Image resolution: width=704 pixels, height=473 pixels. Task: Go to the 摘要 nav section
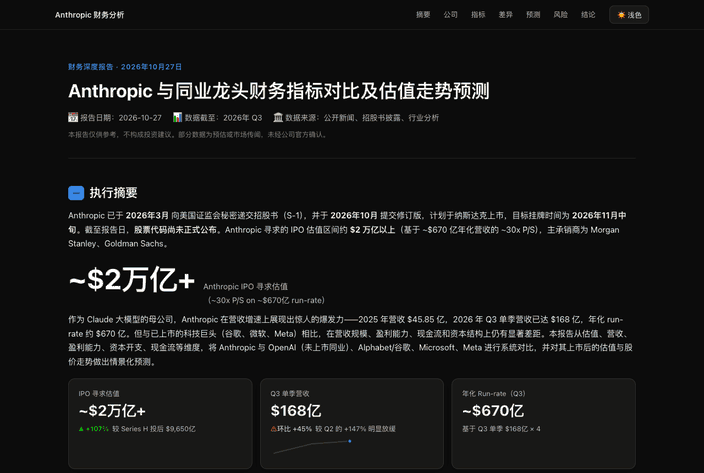click(423, 15)
